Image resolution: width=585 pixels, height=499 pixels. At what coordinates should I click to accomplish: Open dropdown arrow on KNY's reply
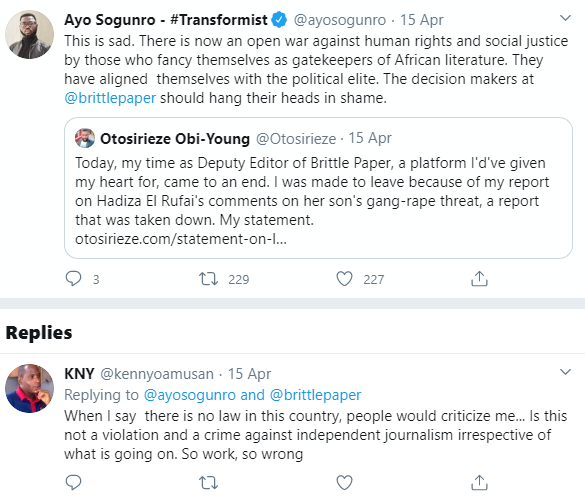tap(566, 372)
